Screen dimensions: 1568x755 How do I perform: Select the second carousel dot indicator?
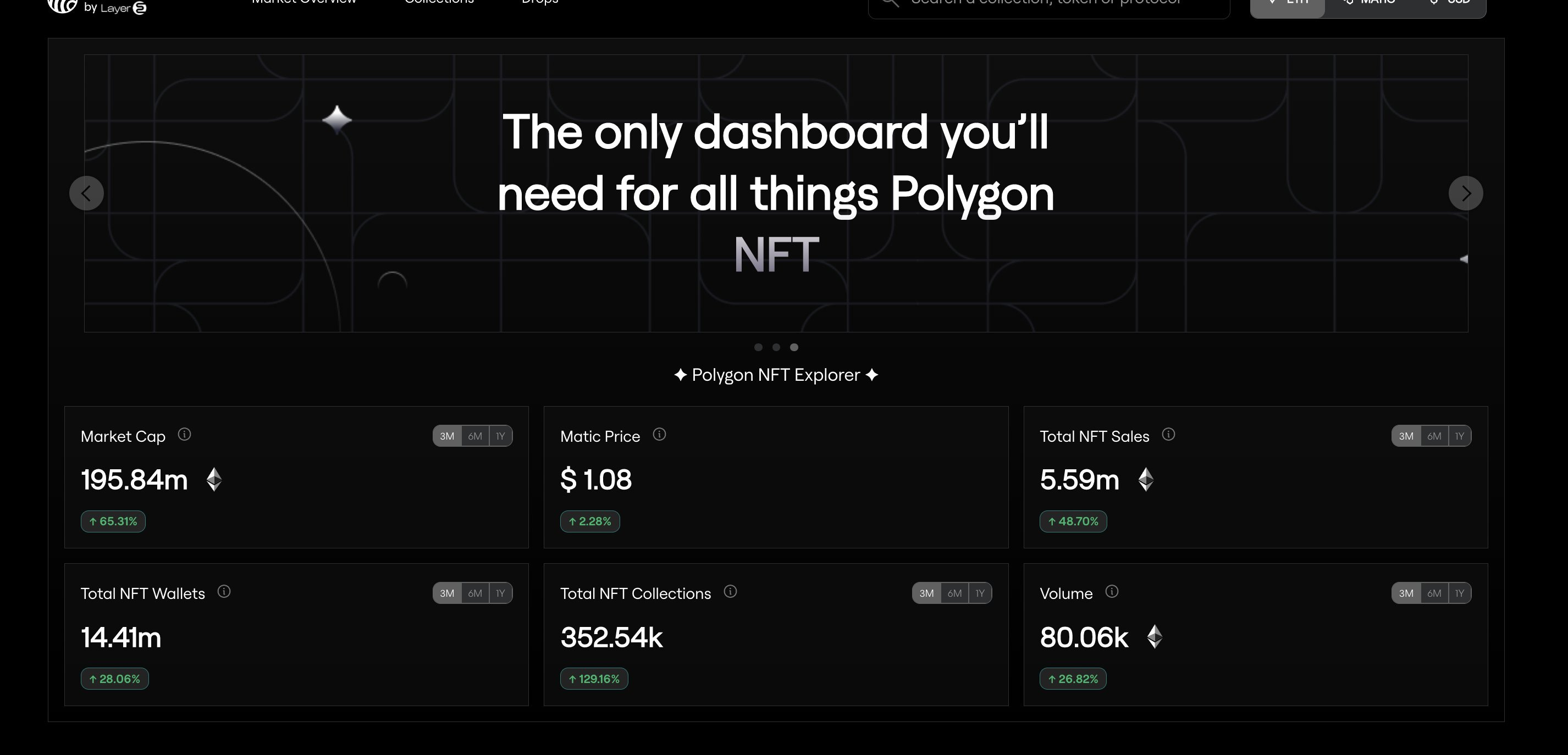[776, 347]
